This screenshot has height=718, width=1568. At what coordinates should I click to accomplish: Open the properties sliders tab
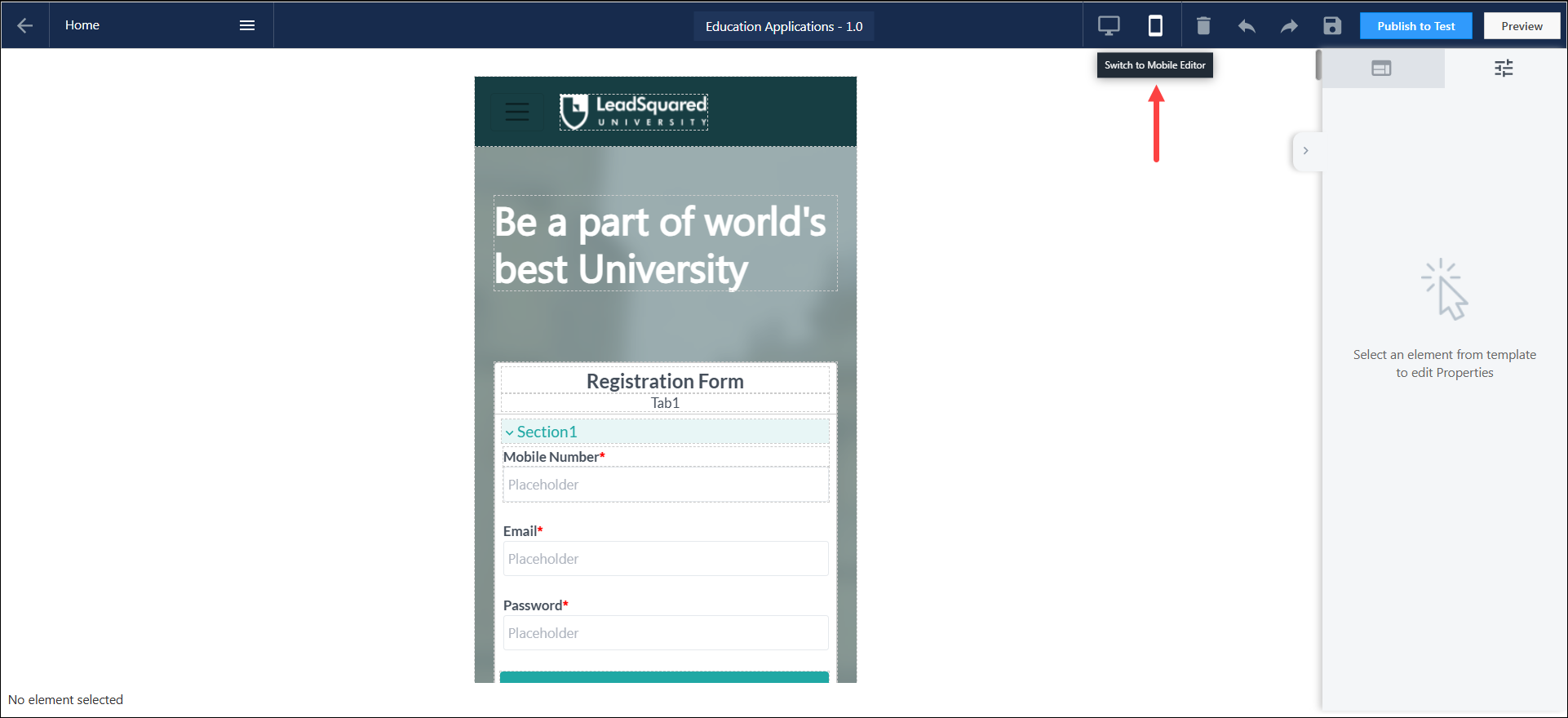(1504, 69)
